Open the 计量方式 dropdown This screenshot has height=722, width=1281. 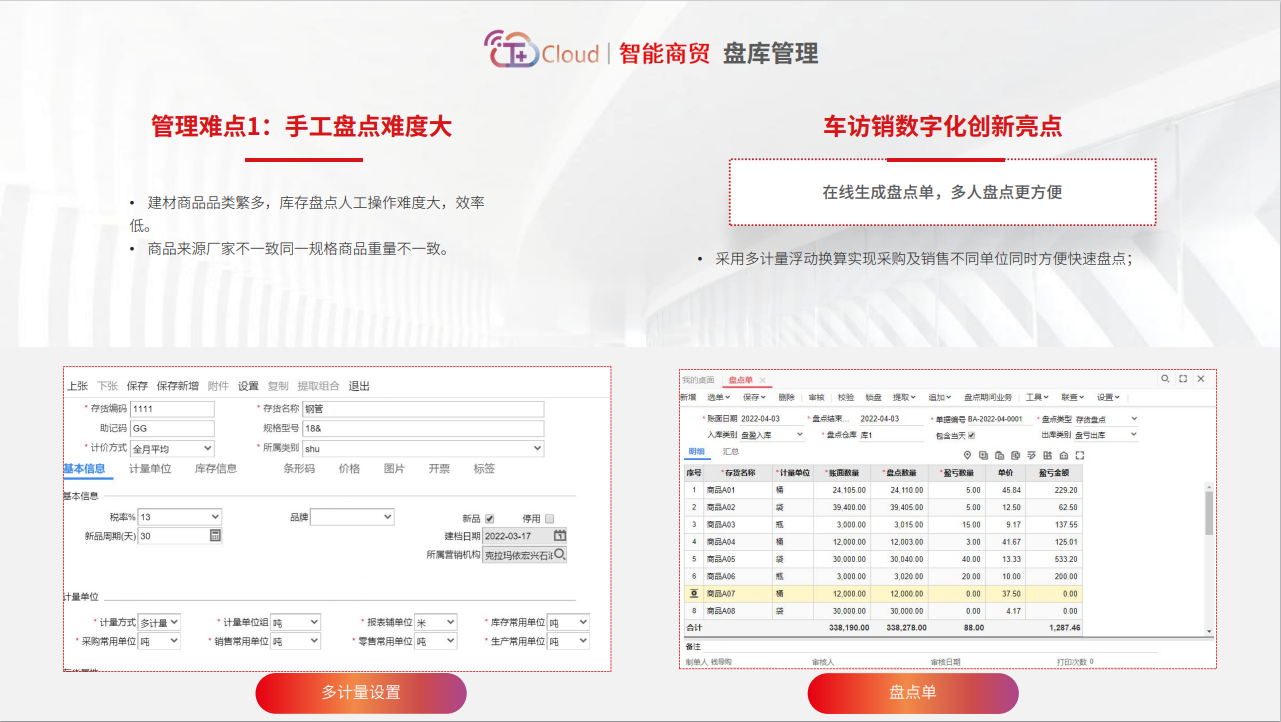pos(159,622)
